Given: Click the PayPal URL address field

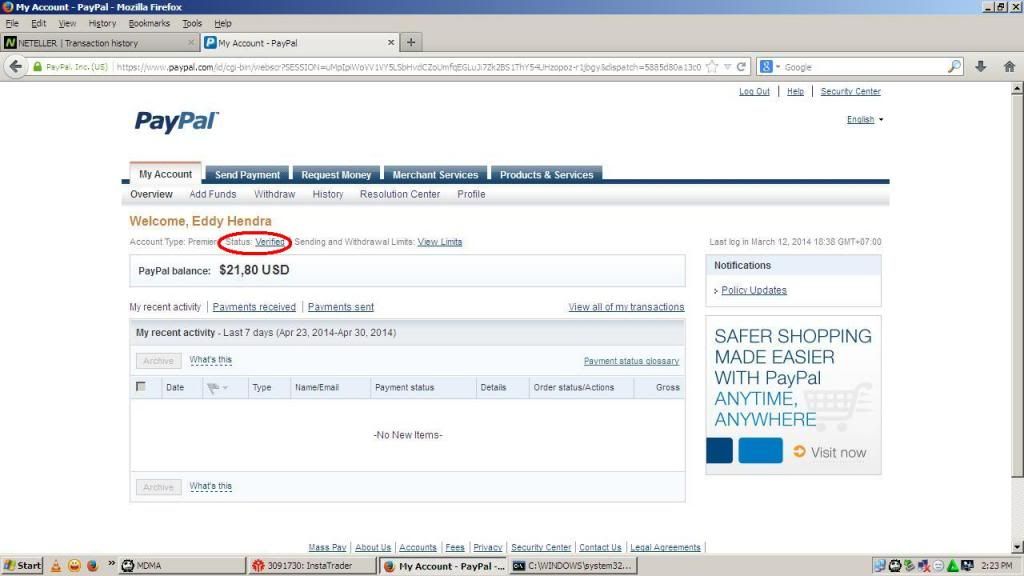Looking at the screenshot, I should point(408,67).
